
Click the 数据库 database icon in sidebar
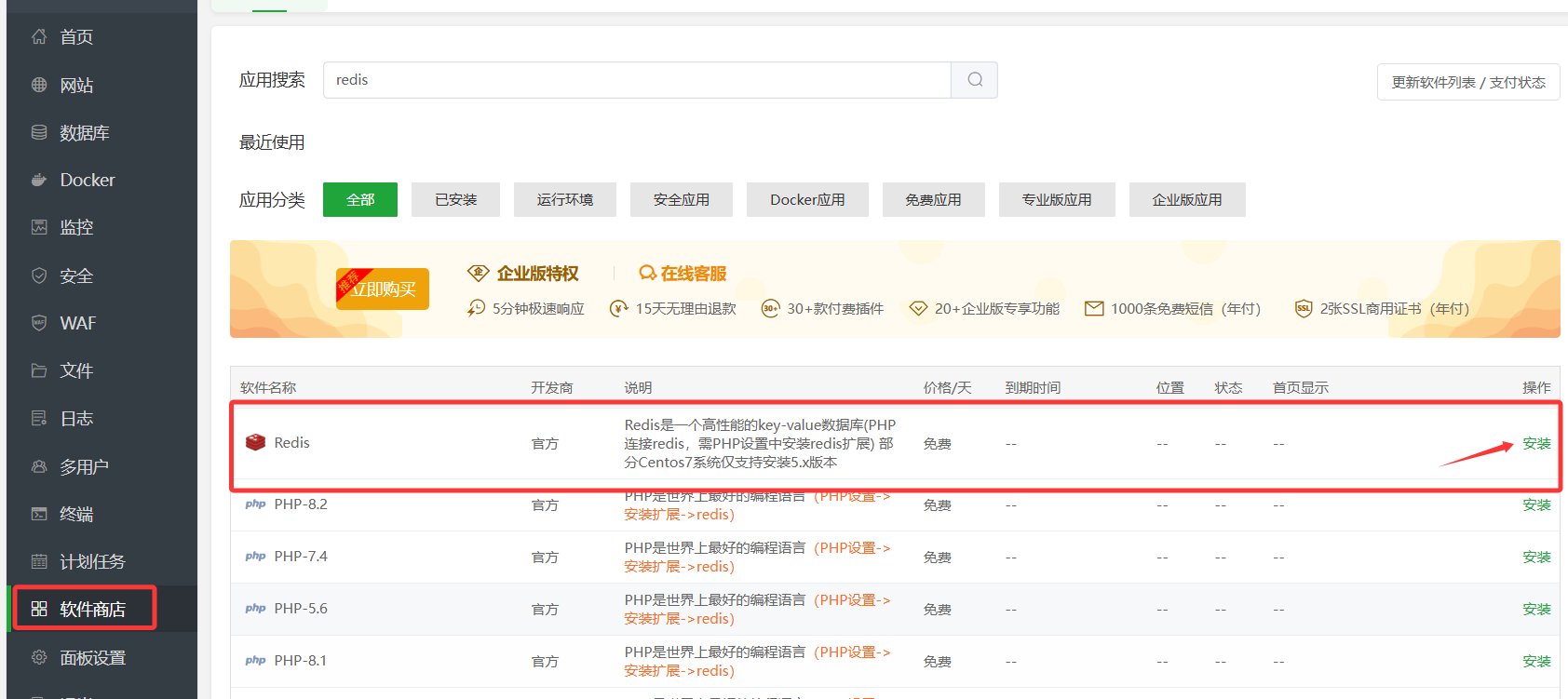click(39, 132)
